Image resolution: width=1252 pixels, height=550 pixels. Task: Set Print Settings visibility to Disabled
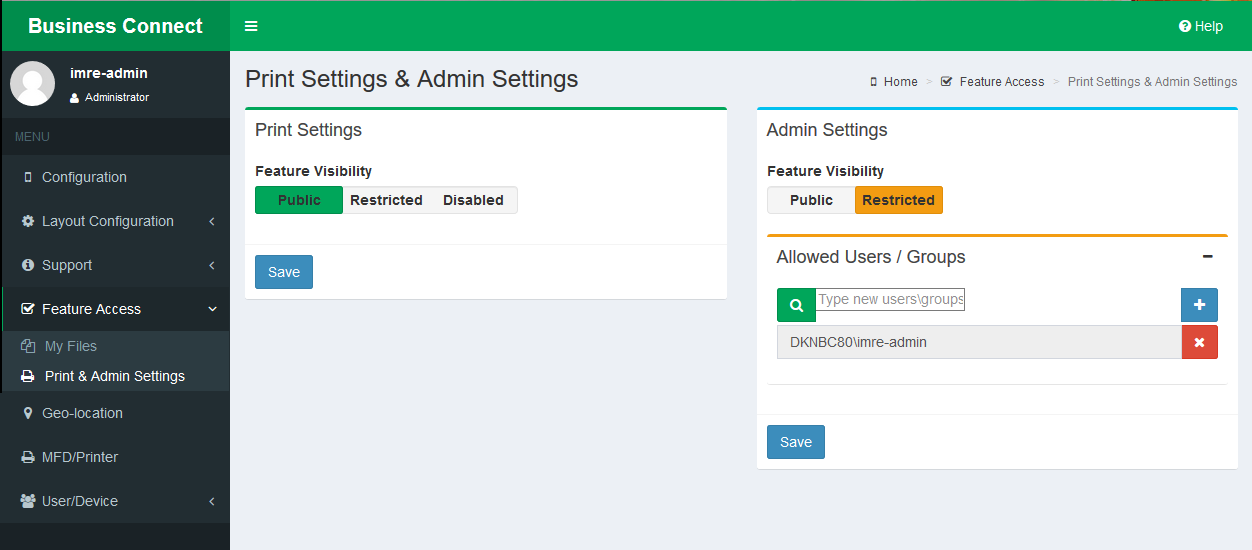pyautogui.click(x=473, y=200)
